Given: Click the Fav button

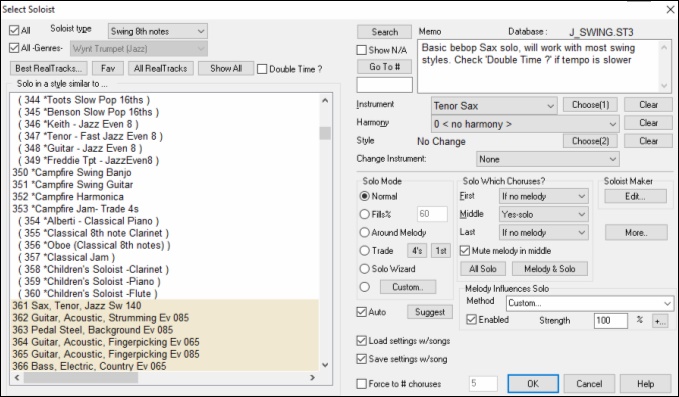Looking at the screenshot, I should 108,68.
